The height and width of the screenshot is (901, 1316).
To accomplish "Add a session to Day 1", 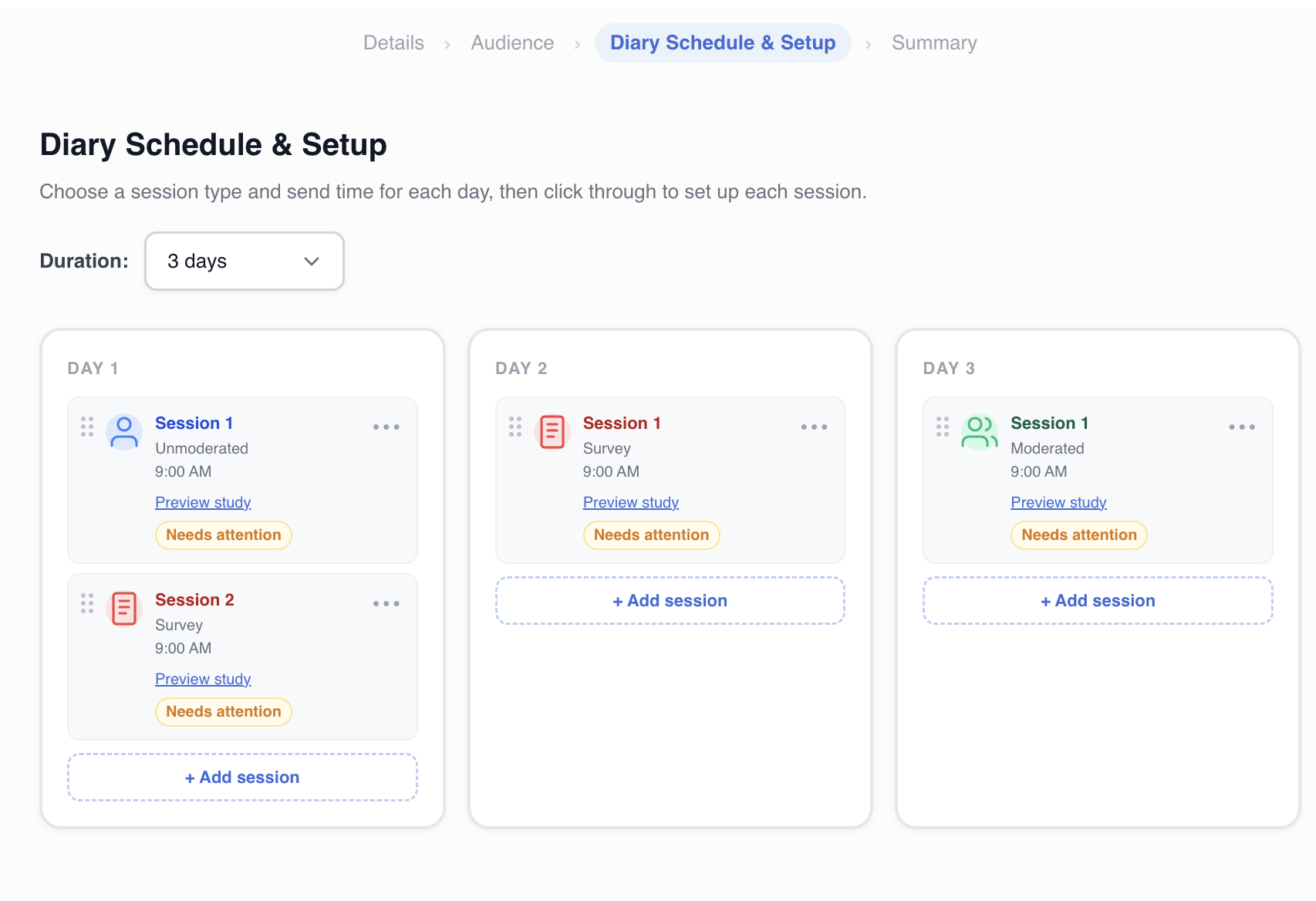I will click(242, 778).
